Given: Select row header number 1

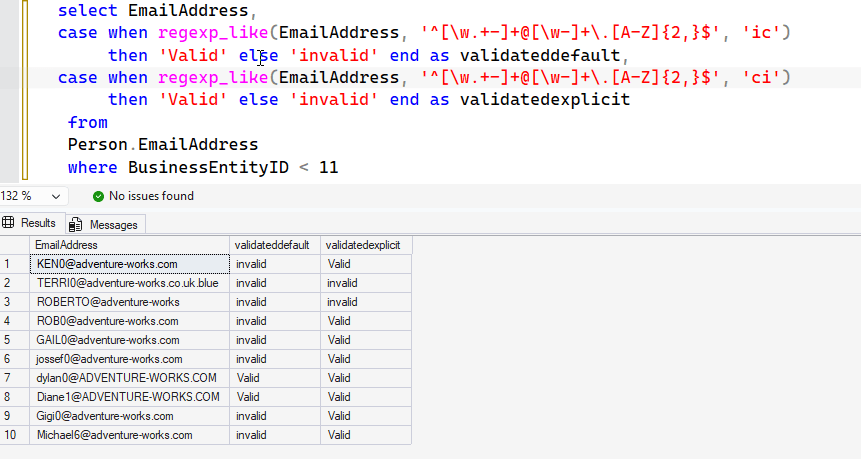Looking at the screenshot, I should (15, 264).
